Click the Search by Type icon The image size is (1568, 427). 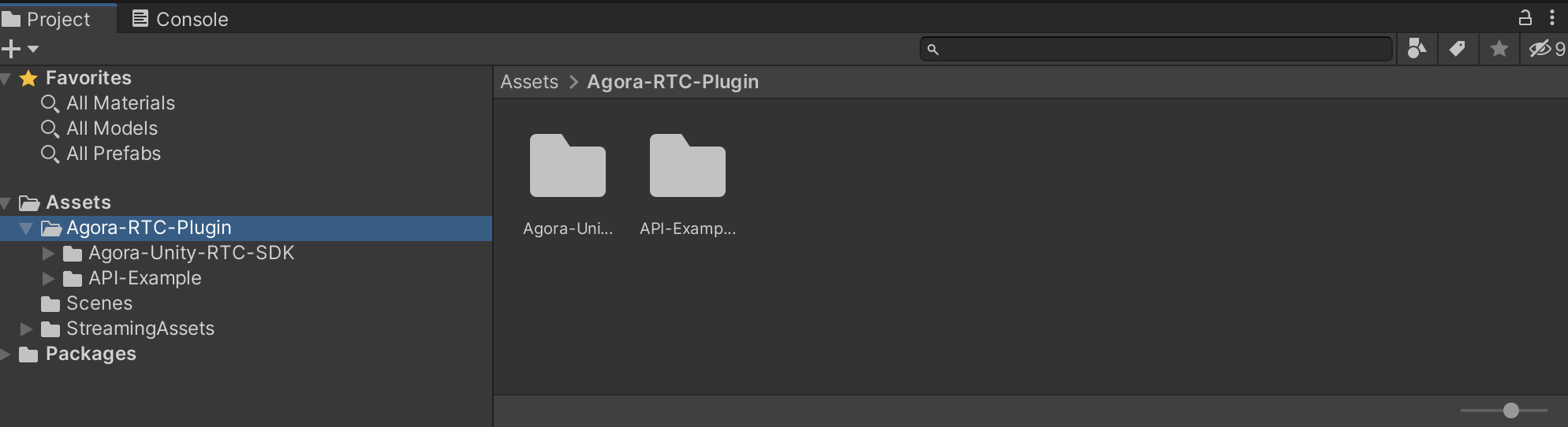1417,49
